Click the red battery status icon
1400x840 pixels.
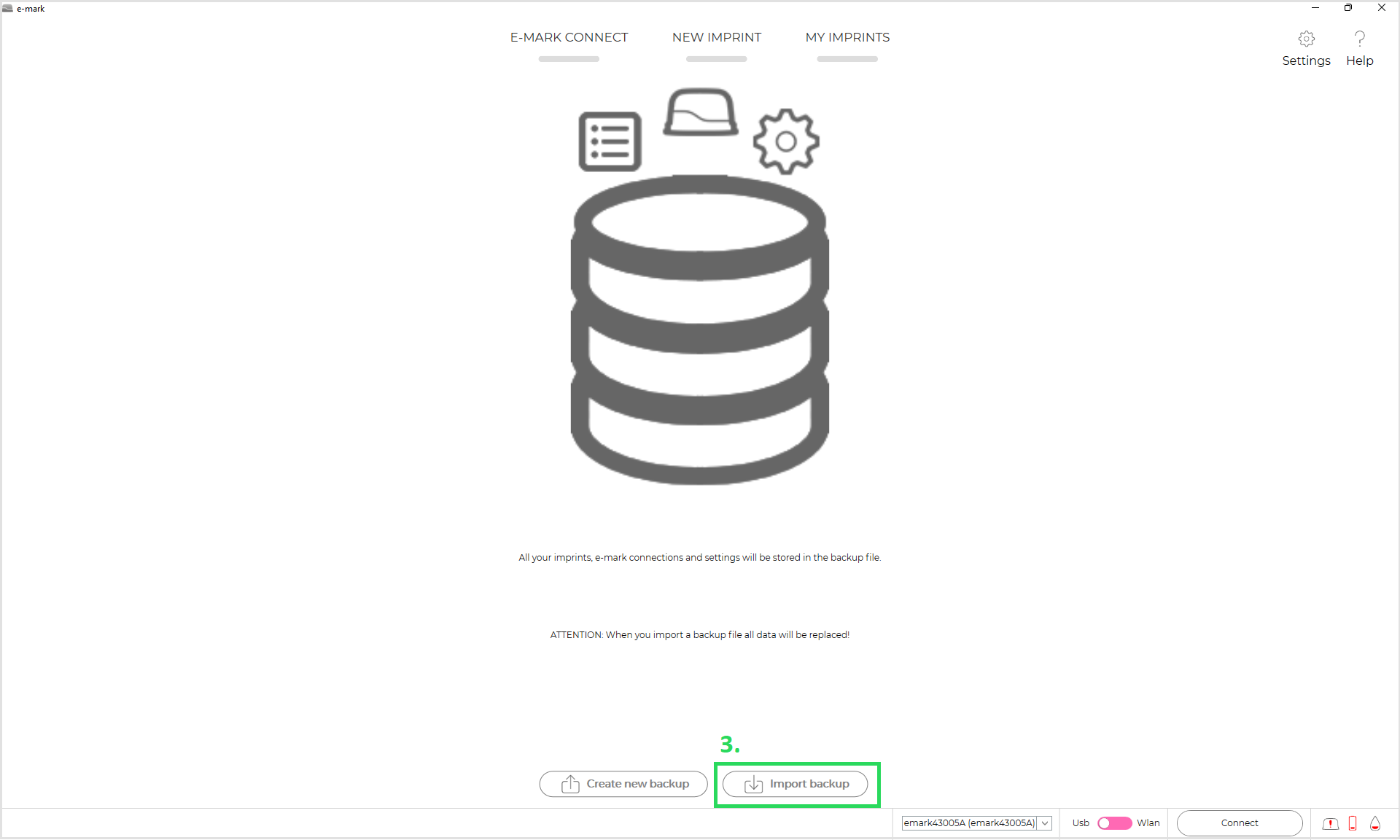pyautogui.click(x=1353, y=823)
